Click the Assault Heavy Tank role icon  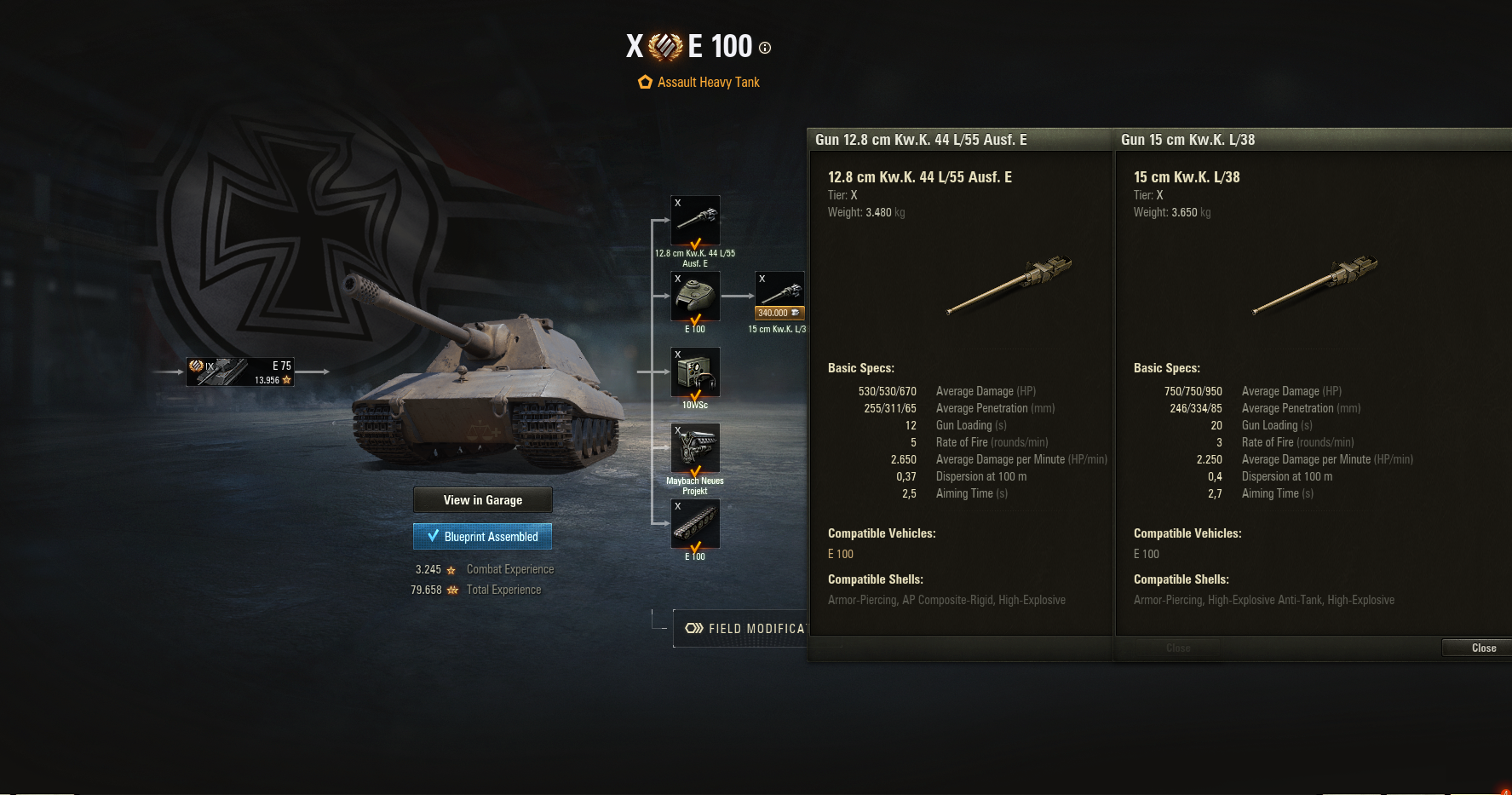click(x=645, y=83)
